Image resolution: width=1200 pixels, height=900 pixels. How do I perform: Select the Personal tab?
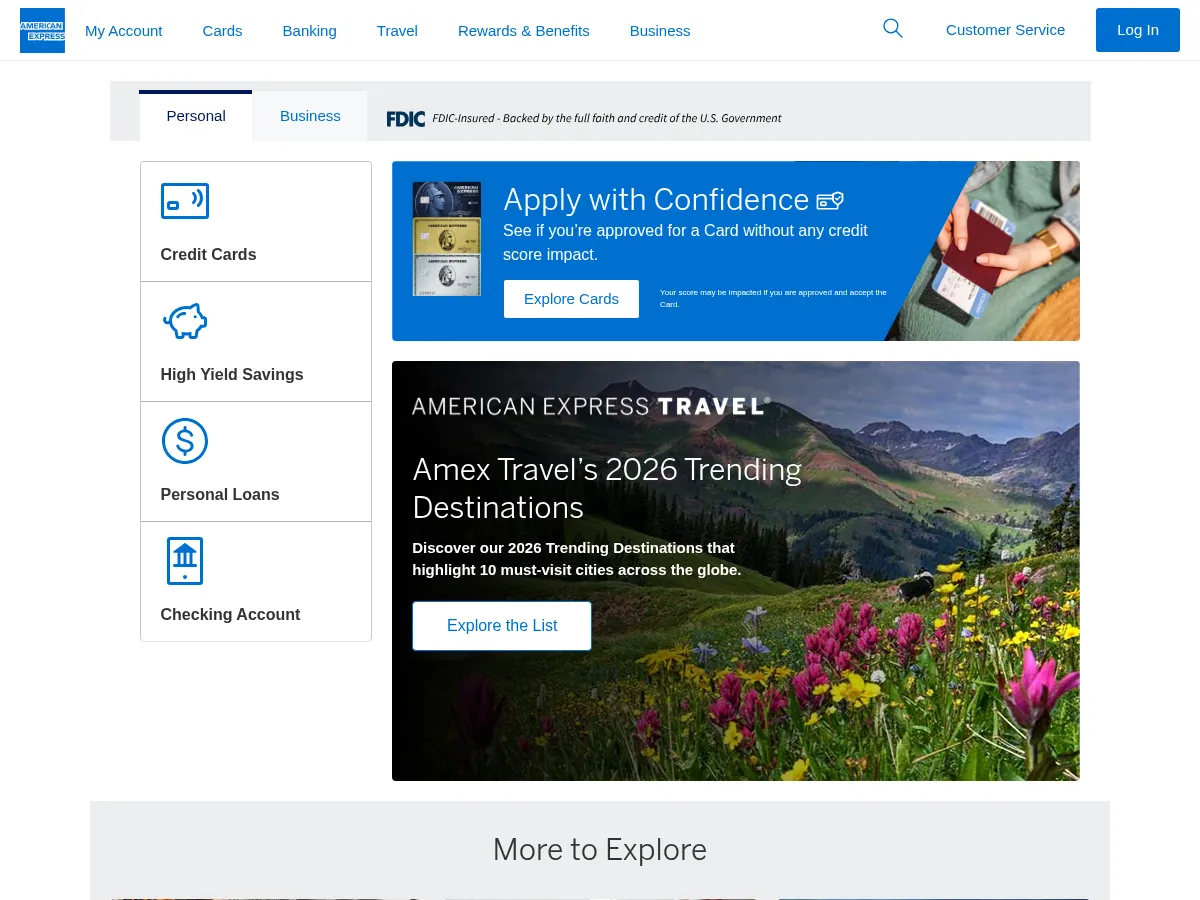click(196, 115)
